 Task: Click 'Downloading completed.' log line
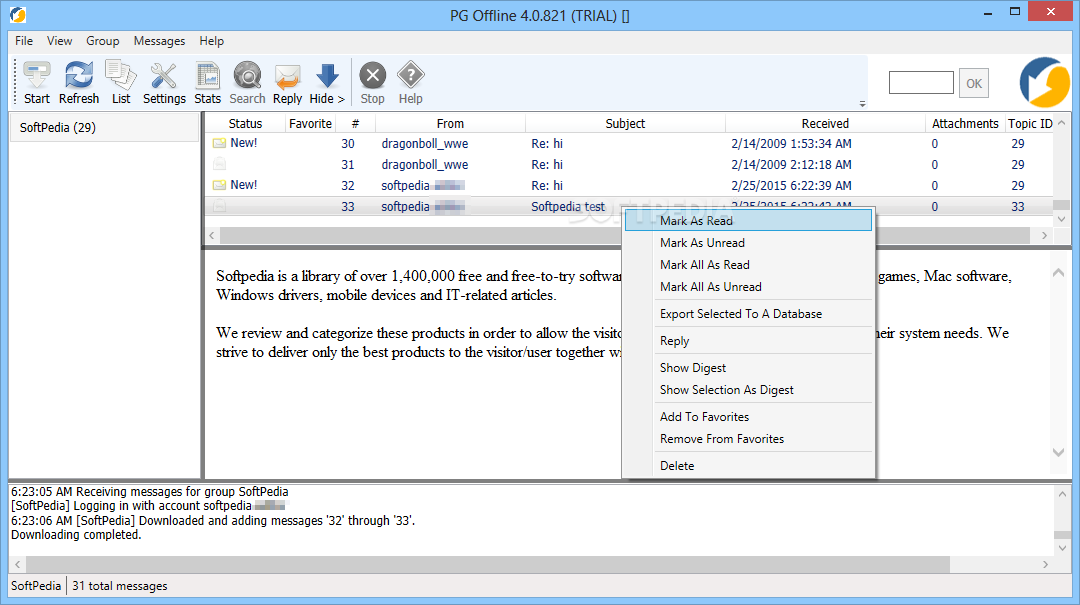coord(76,535)
